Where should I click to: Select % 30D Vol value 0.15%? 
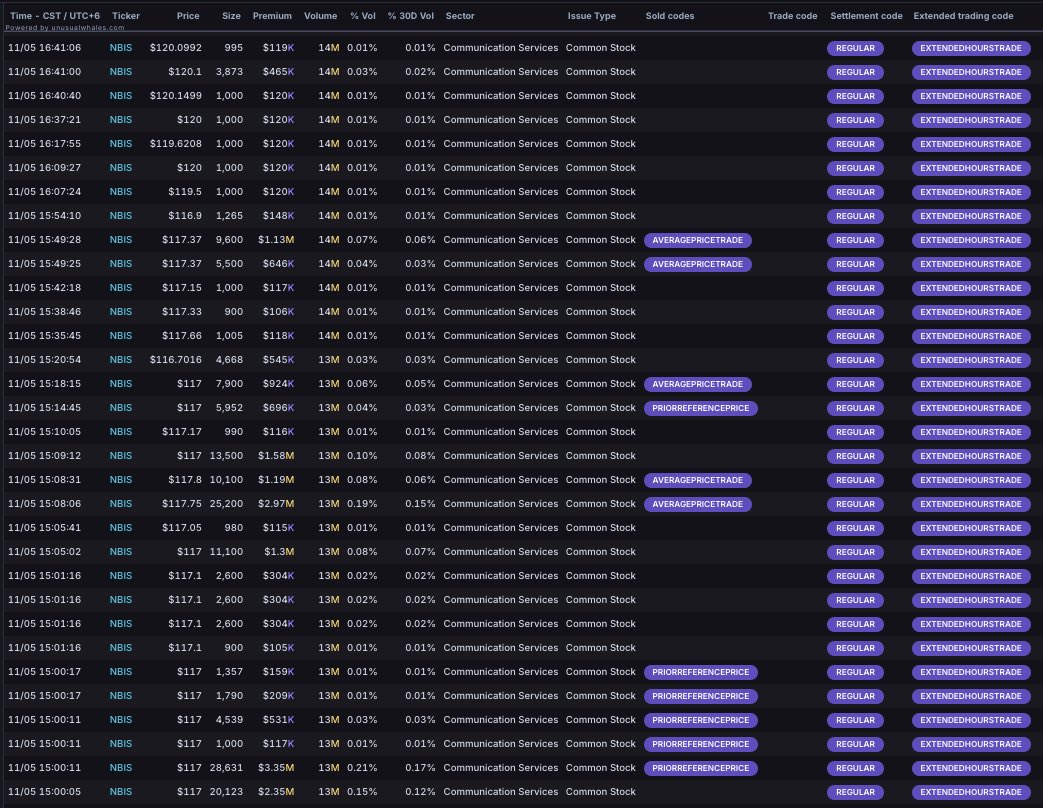pos(420,504)
